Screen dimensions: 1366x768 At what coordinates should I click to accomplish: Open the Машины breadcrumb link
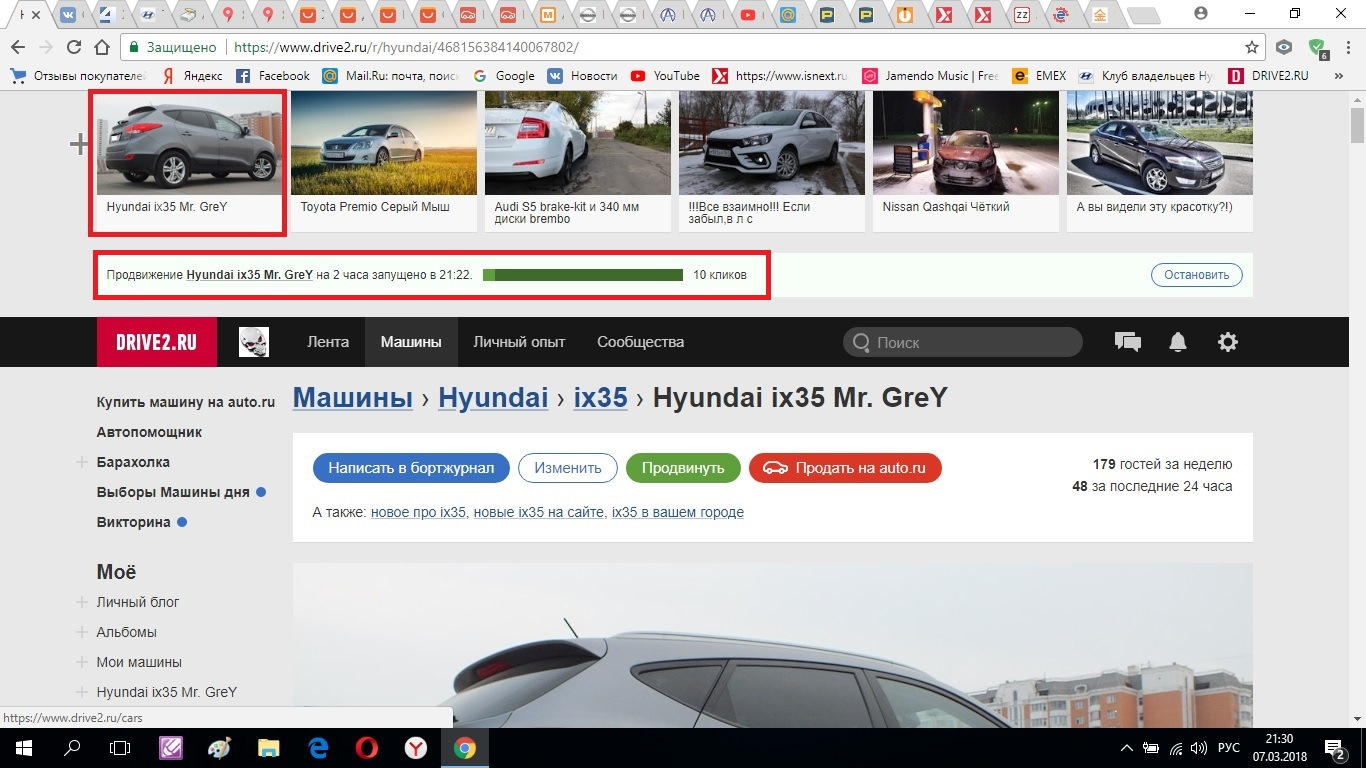[x=353, y=398]
